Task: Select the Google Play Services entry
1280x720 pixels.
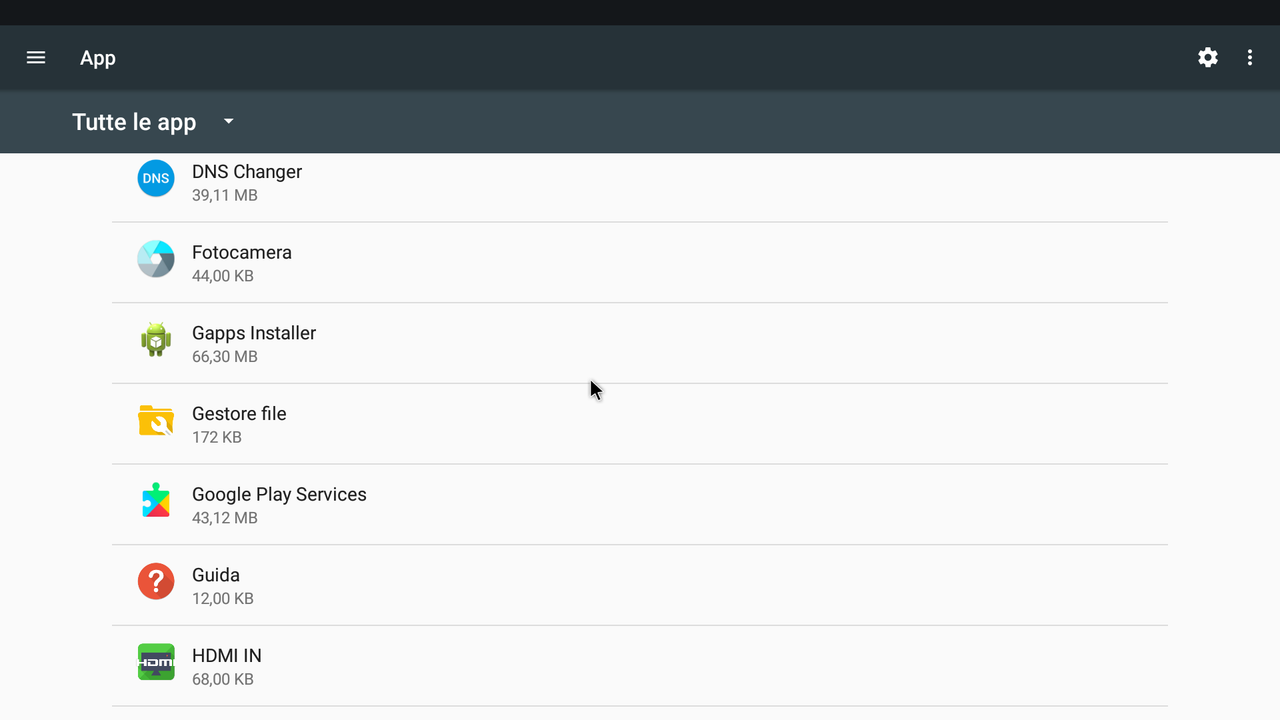Action: click(640, 505)
